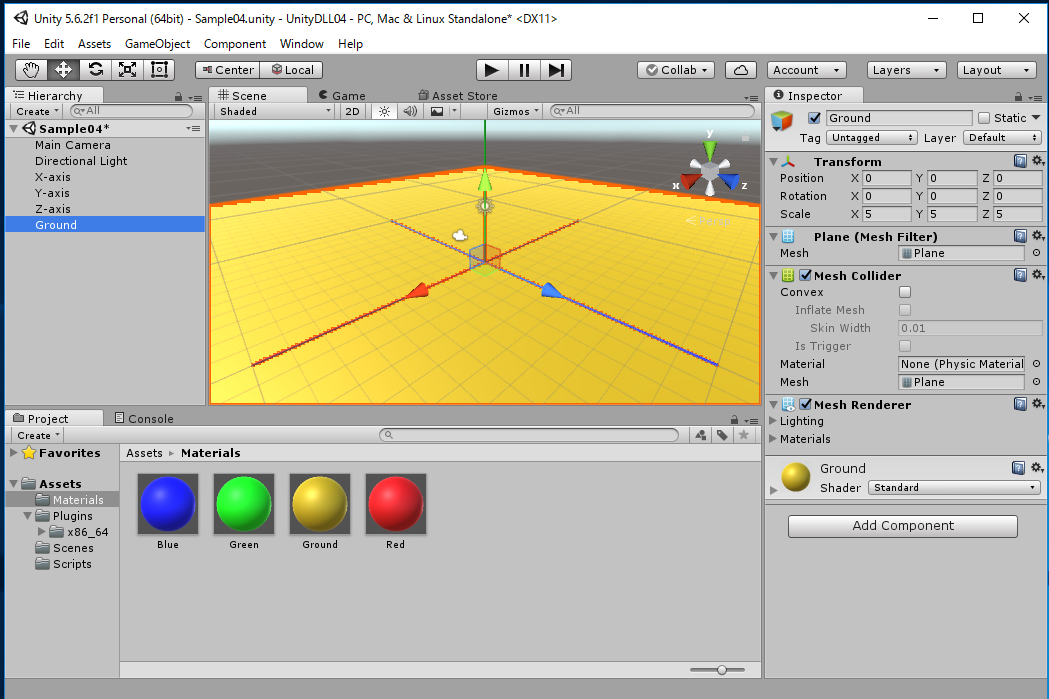Select the Red material thumbnail

396,504
